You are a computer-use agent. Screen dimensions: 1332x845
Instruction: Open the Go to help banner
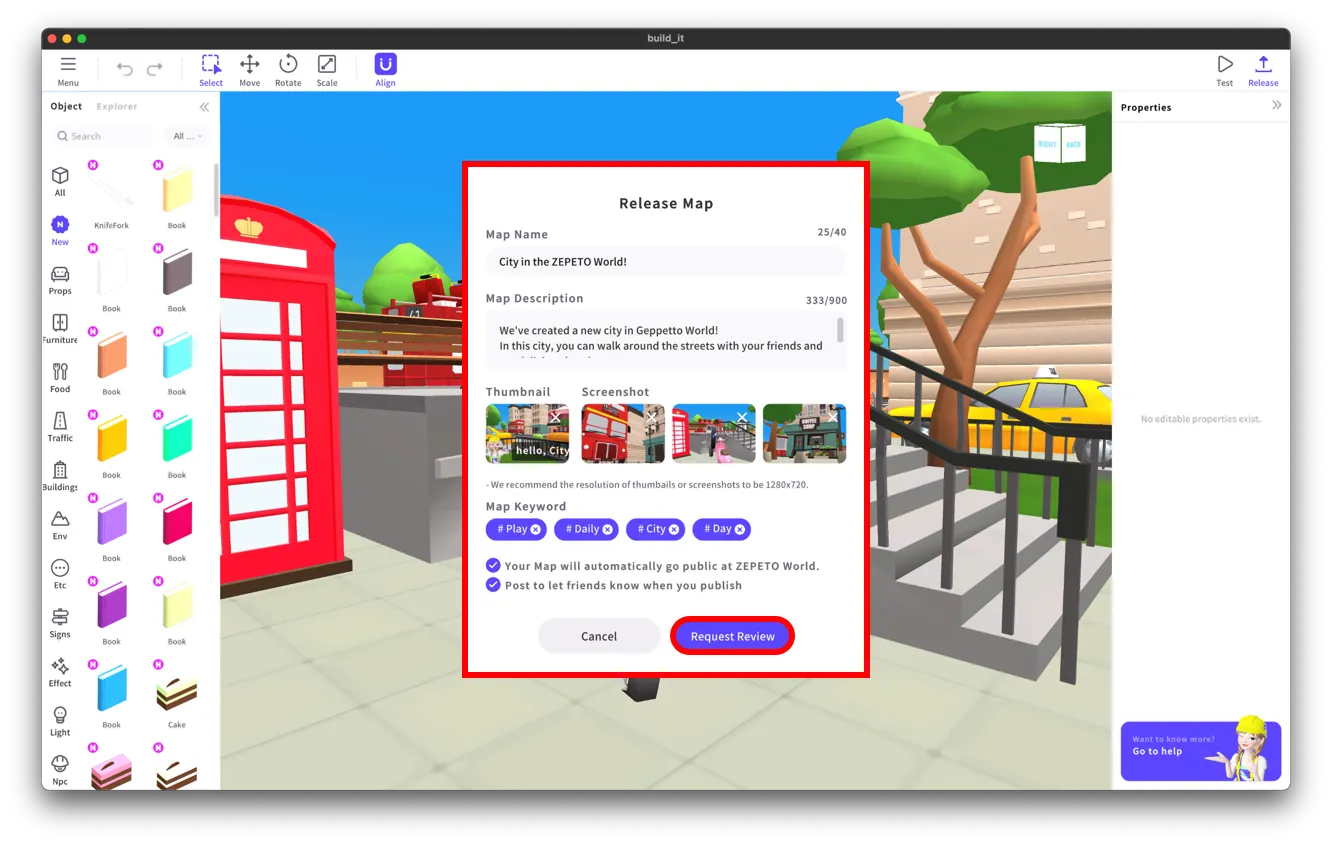(1200, 751)
